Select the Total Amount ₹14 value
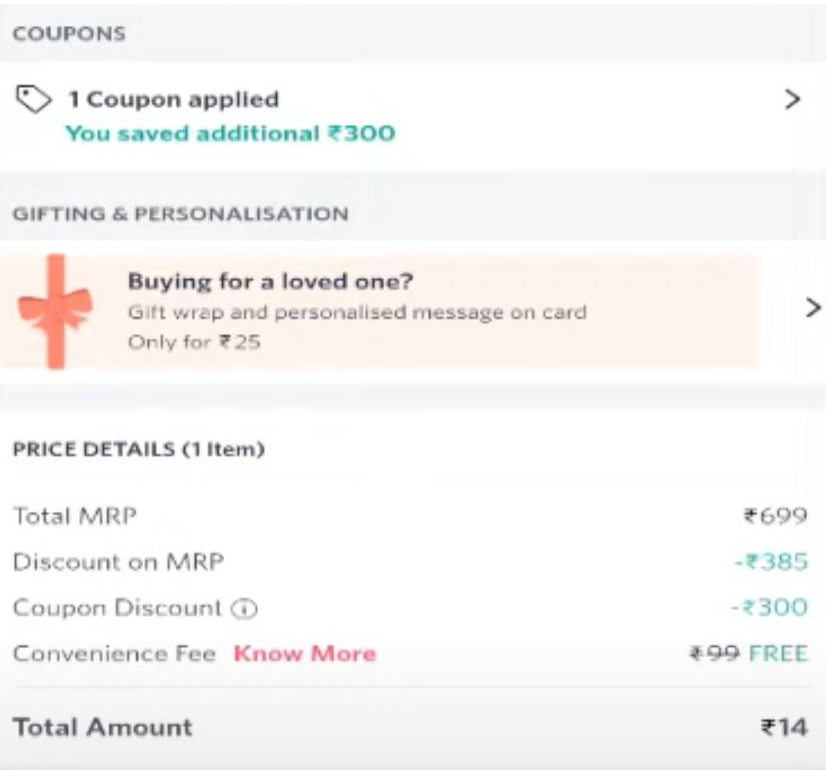The image size is (826, 770). point(784,728)
